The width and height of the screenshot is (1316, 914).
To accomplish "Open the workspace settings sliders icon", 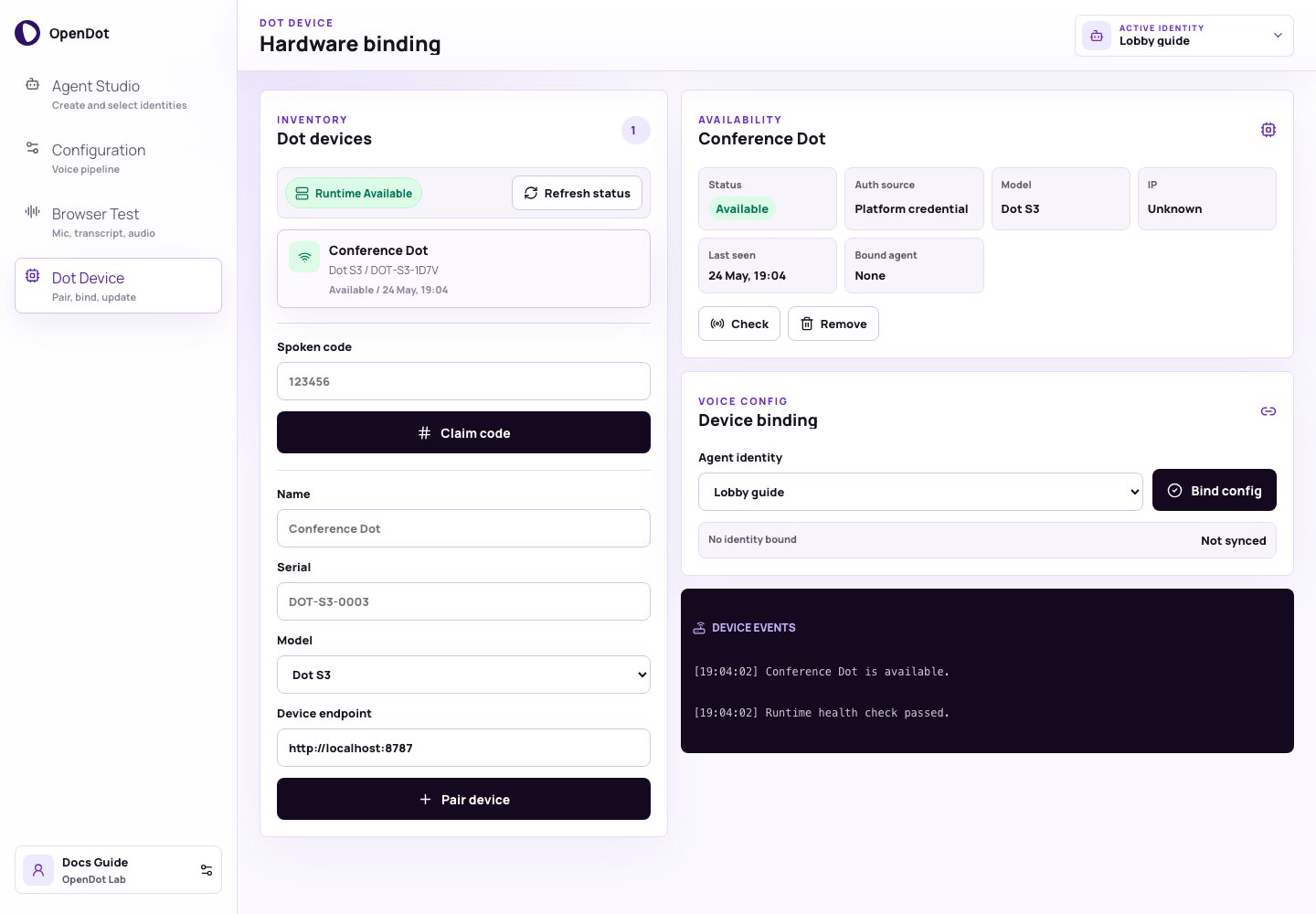I will click(x=207, y=870).
